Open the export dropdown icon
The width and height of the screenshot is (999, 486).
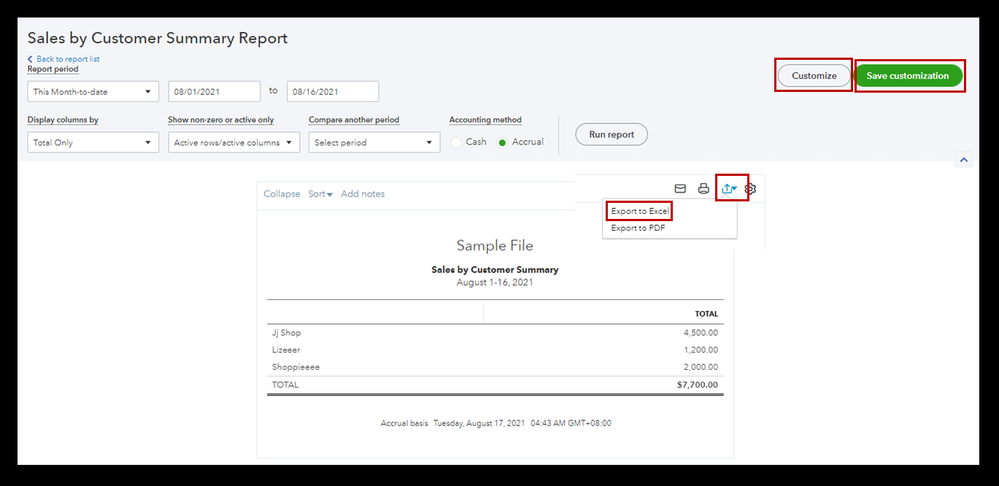coord(731,188)
